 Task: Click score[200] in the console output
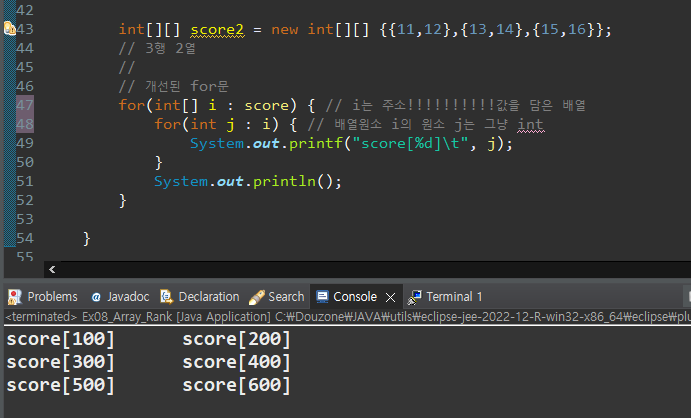coord(237,339)
